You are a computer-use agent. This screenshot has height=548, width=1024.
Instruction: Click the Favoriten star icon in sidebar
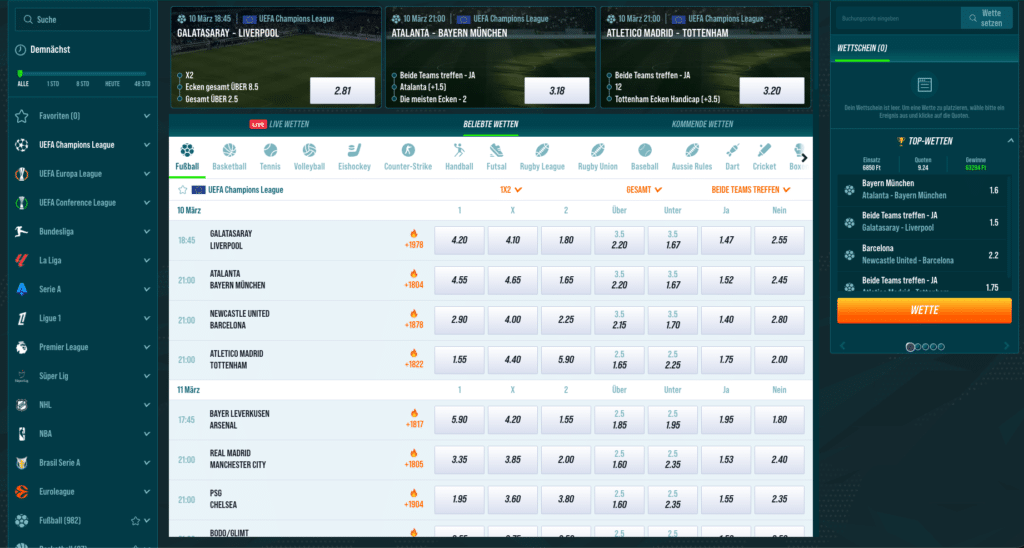coord(22,116)
